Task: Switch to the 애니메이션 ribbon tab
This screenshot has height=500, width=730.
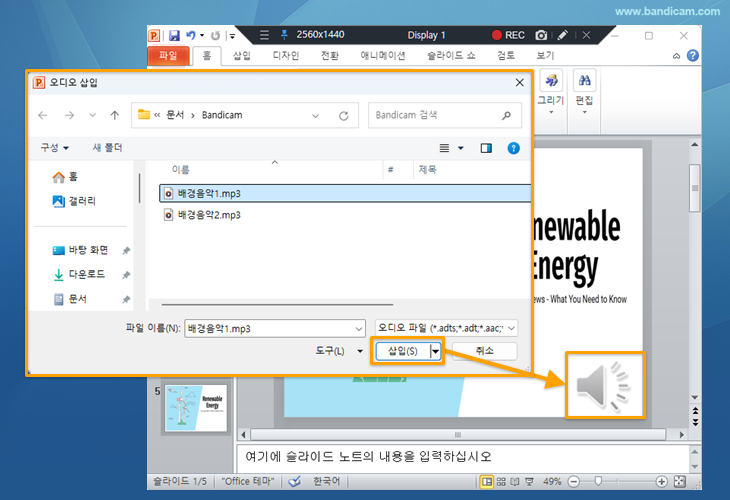Action: pyautogui.click(x=383, y=55)
